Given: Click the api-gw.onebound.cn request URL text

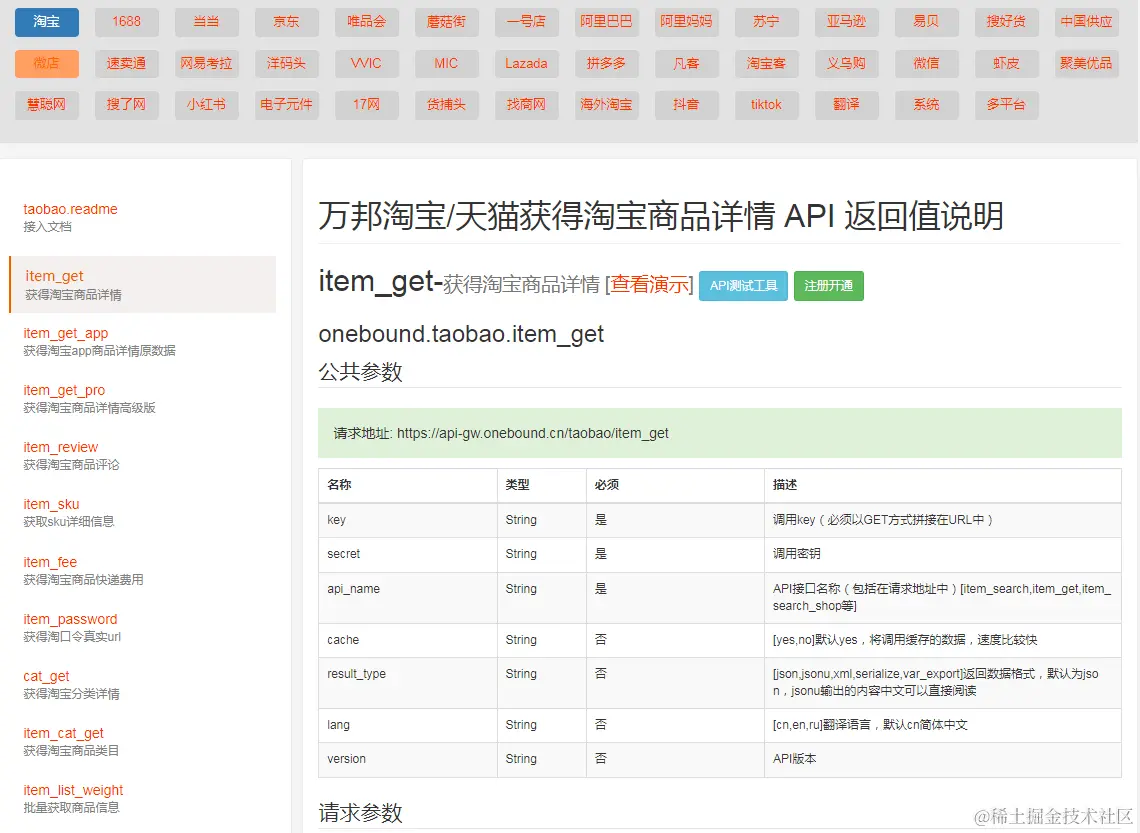Looking at the screenshot, I should [532, 433].
